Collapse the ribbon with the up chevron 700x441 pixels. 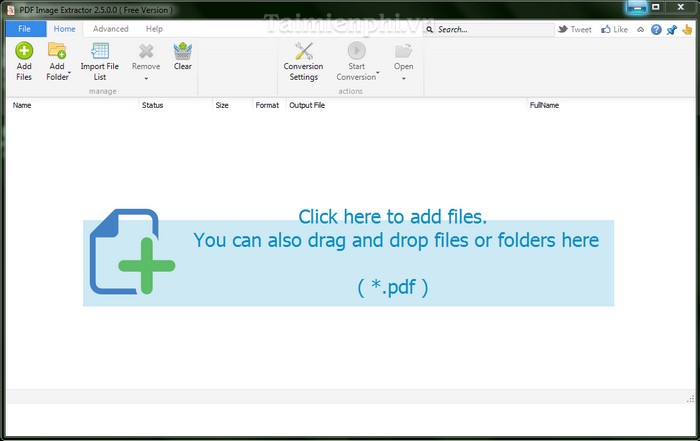tap(641, 29)
